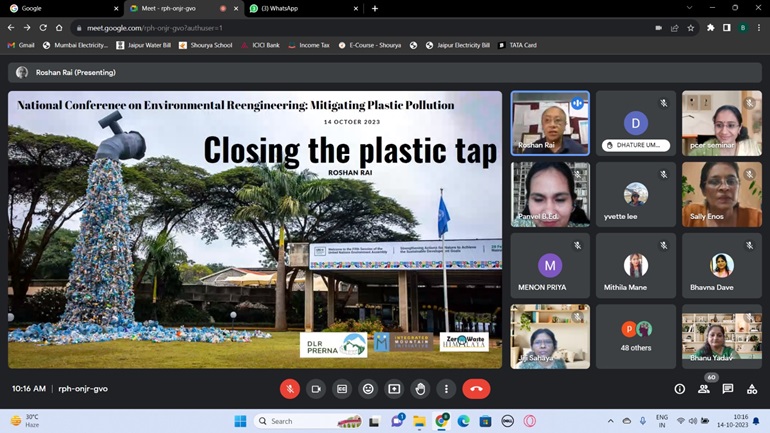Expand the browser tab search chevron

[690, 8]
